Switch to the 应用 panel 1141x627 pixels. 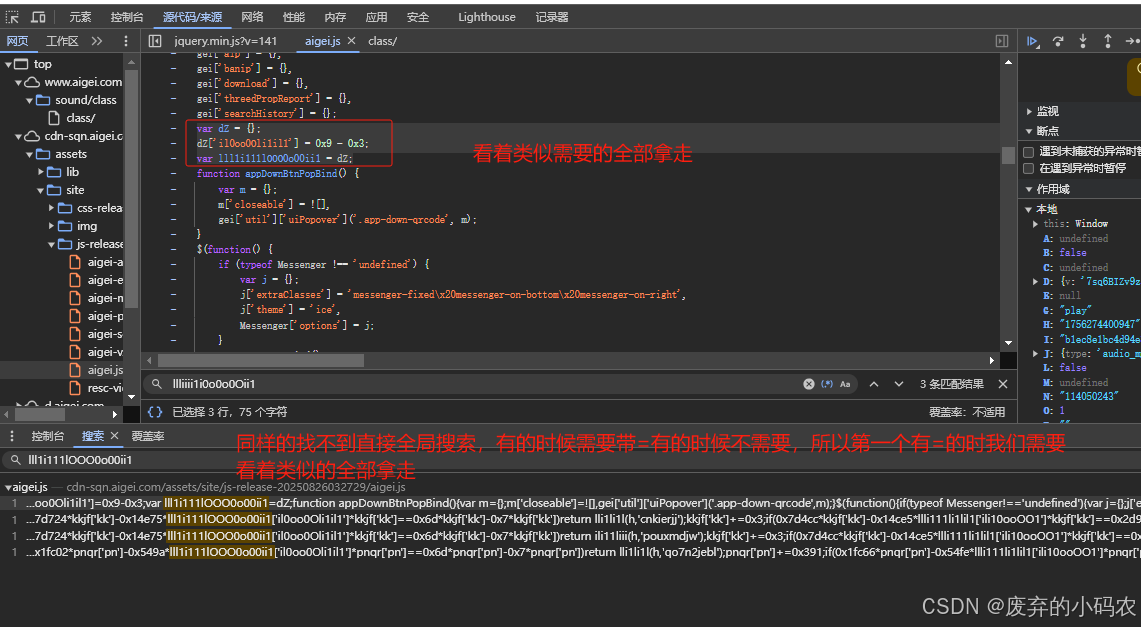tap(376, 17)
